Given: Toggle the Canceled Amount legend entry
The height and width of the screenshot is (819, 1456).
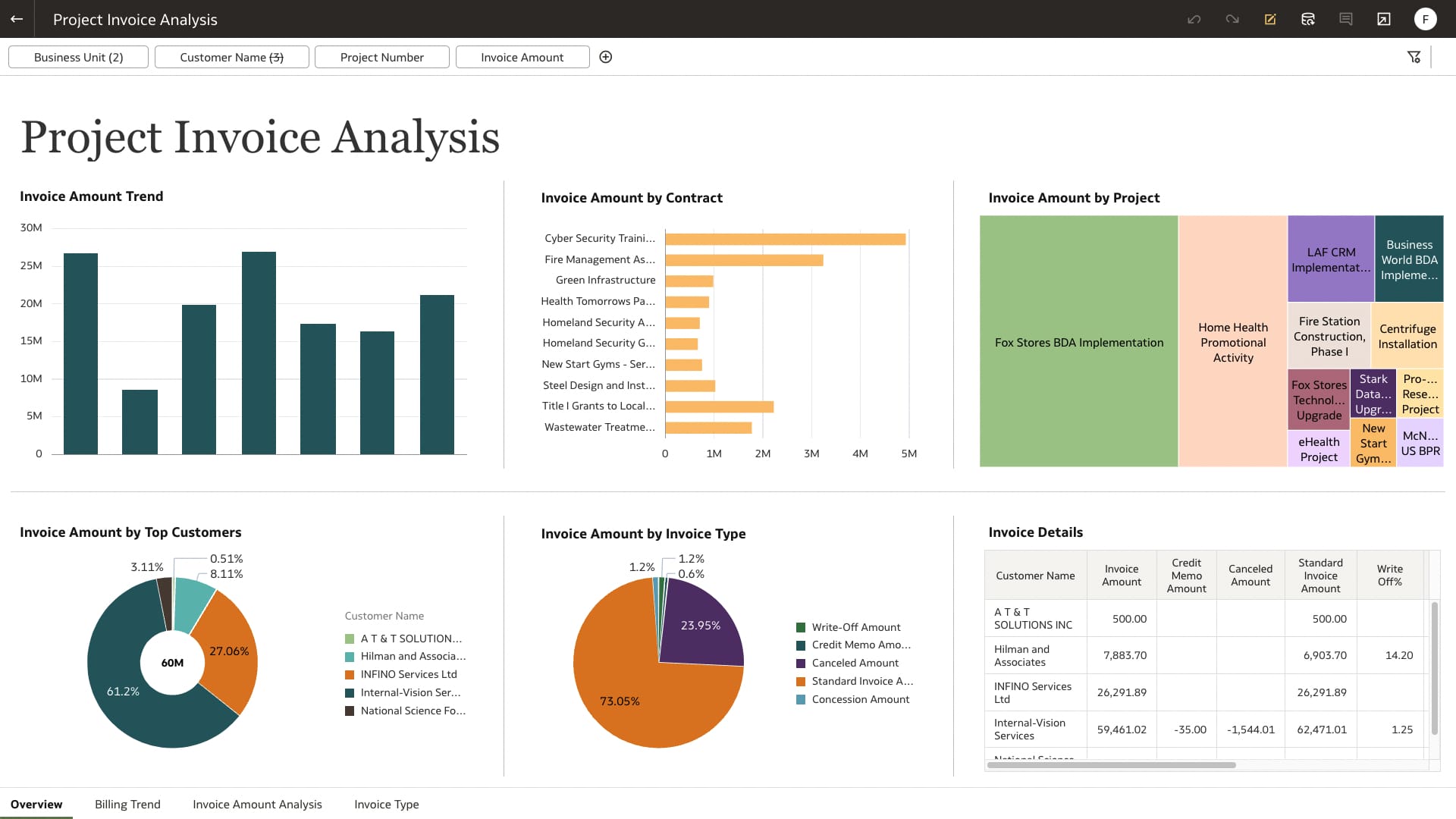Looking at the screenshot, I should click(854, 662).
